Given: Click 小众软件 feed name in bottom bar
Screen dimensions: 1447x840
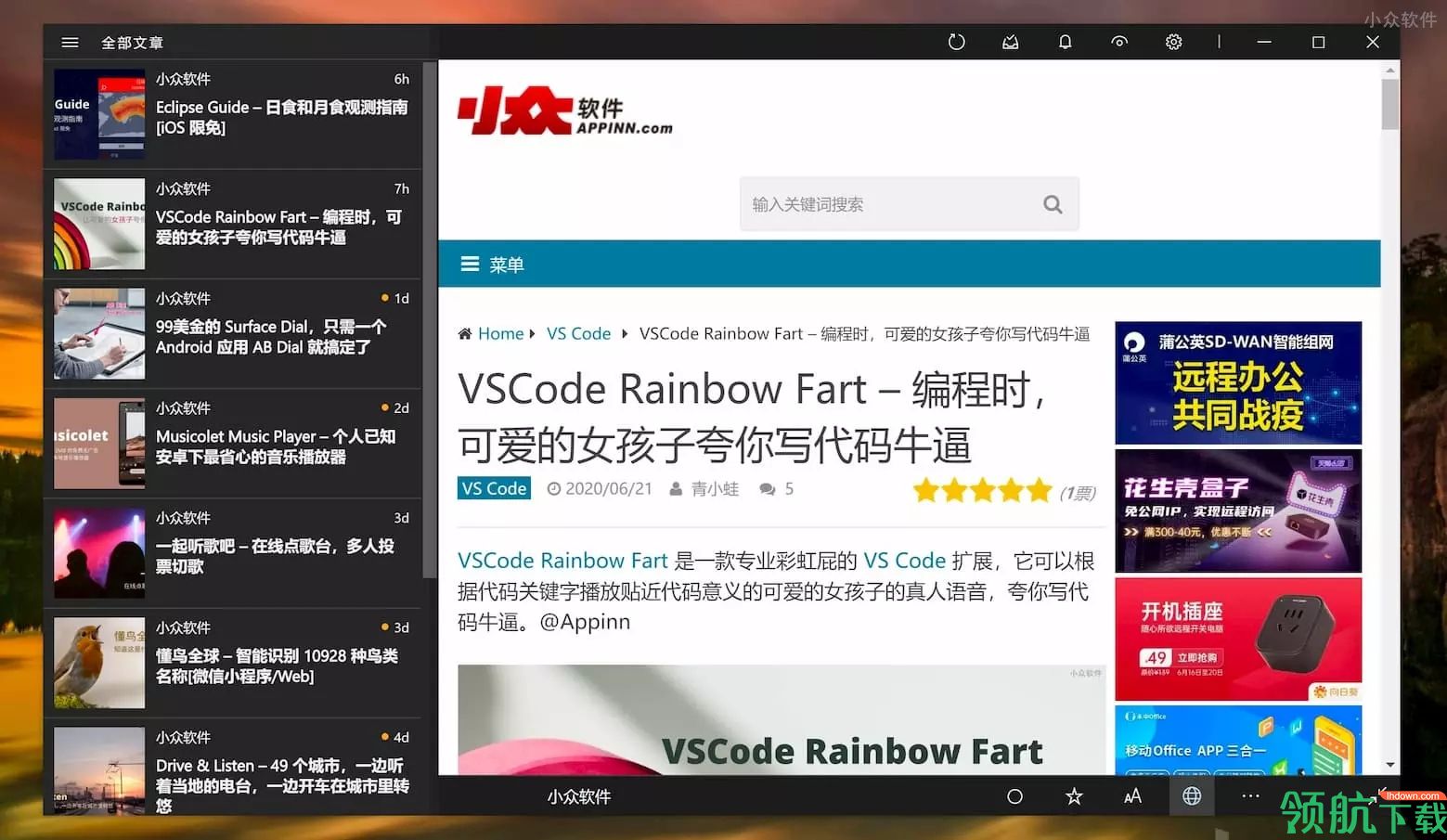Looking at the screenshot, I should coord(578,796).
